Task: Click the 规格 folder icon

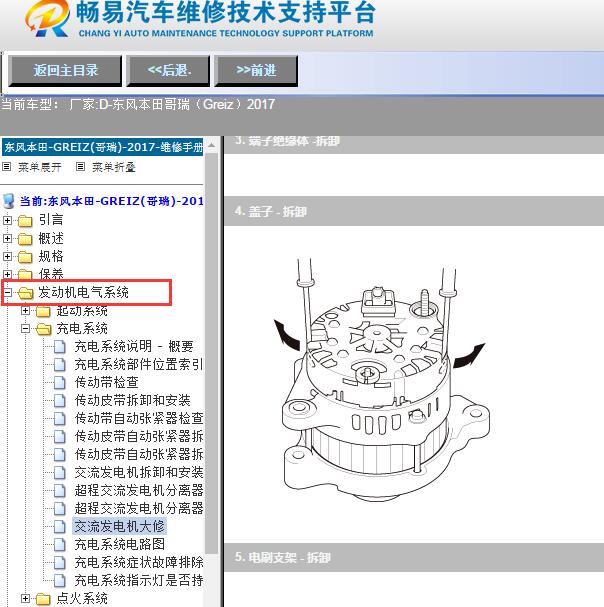Action: tap(25, 257)
